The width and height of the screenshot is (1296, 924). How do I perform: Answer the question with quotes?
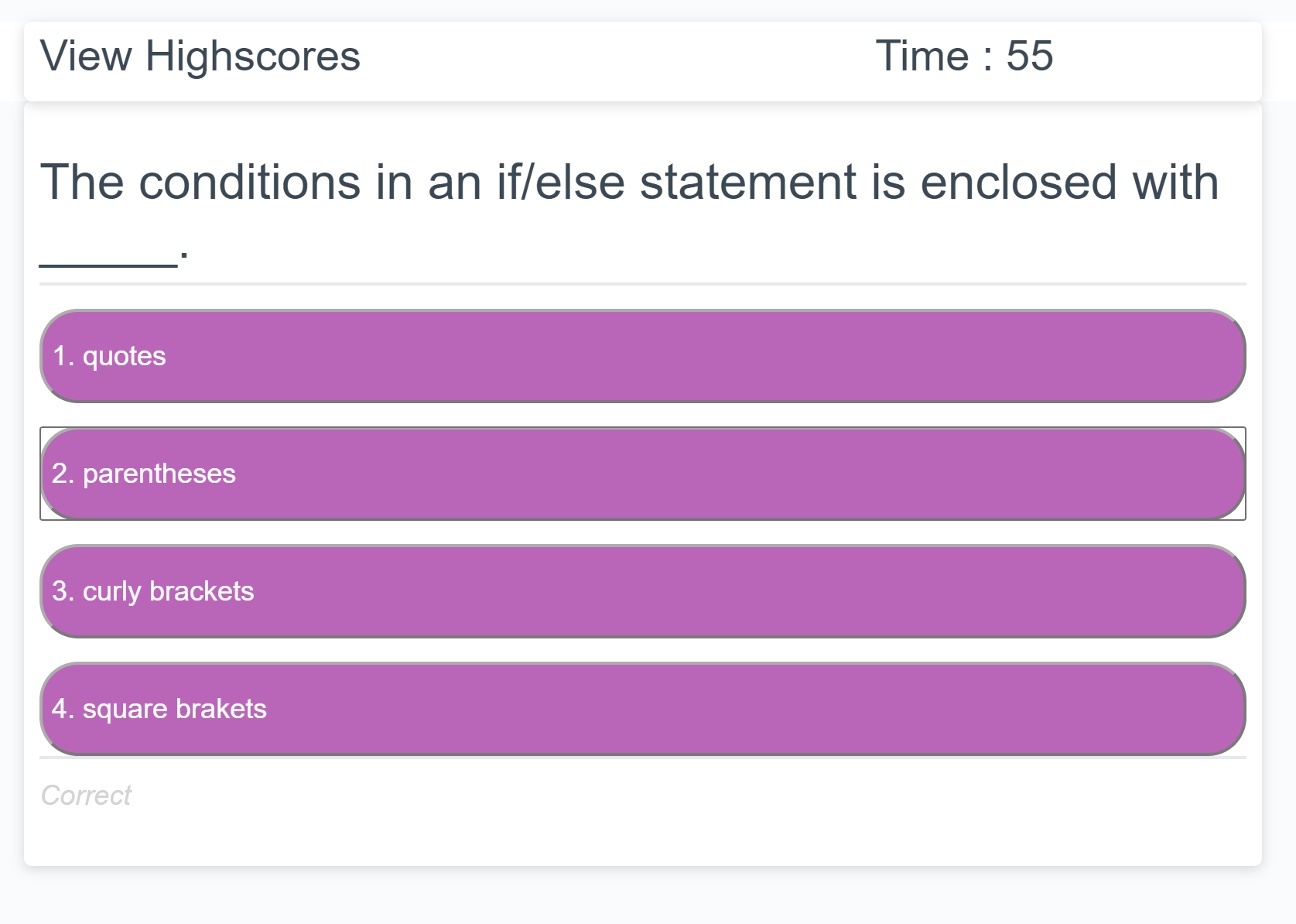642,356
